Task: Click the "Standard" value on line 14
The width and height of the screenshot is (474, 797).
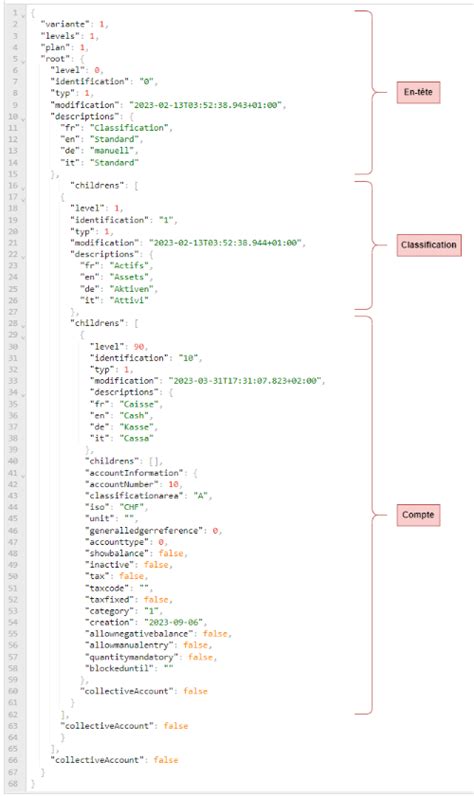Action: (114, 163)
